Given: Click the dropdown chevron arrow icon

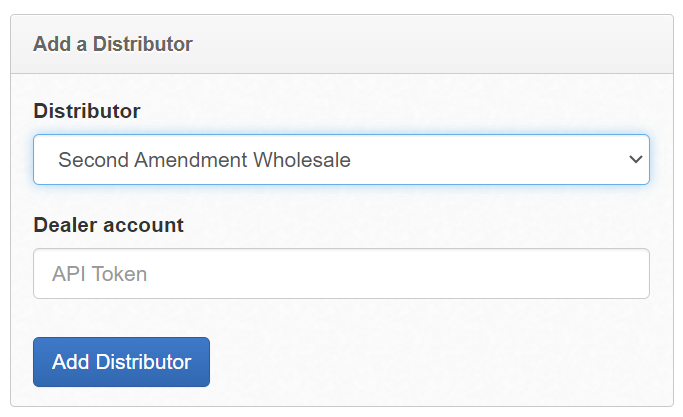Looking at the screenshot, I should pyautogui.click(x=636, y=159).
